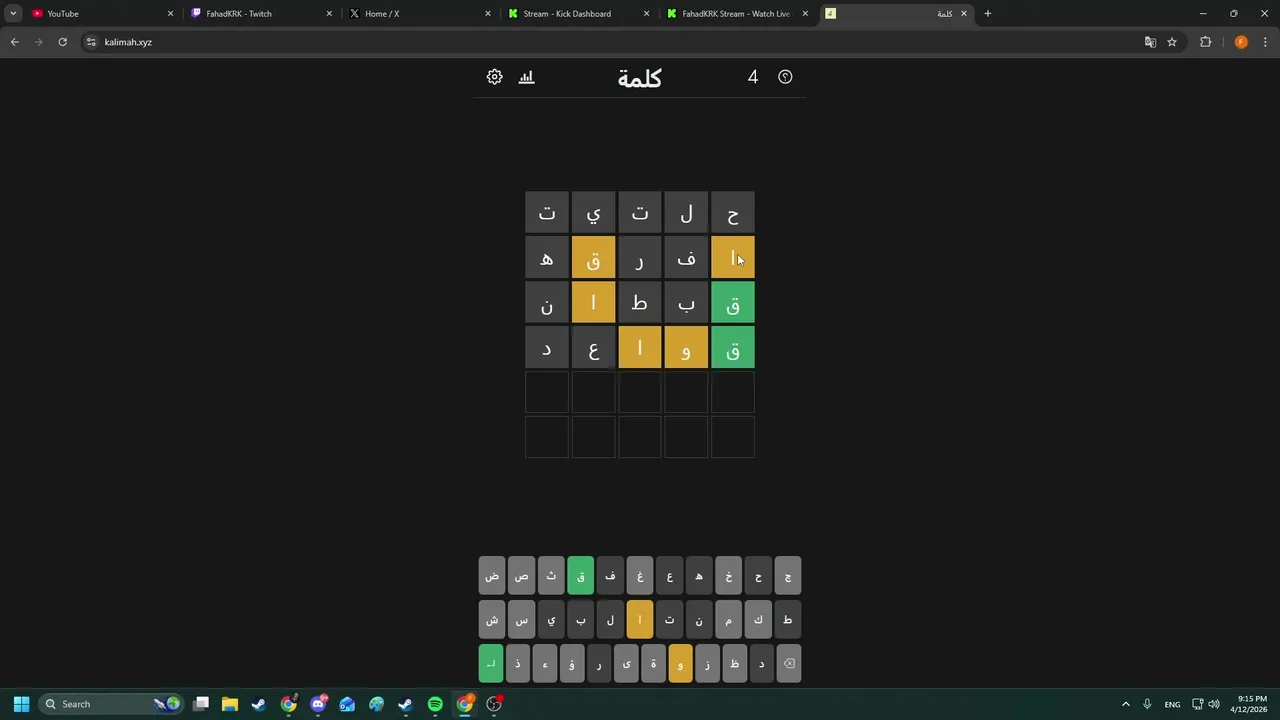Open the Chrome three-dot menu
The image size is (1280, 720).
click(1266, 42)
